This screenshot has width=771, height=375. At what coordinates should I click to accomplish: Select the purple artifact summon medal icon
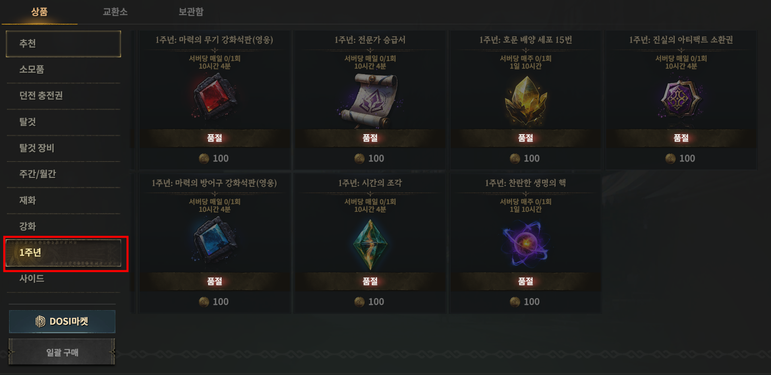681,100
